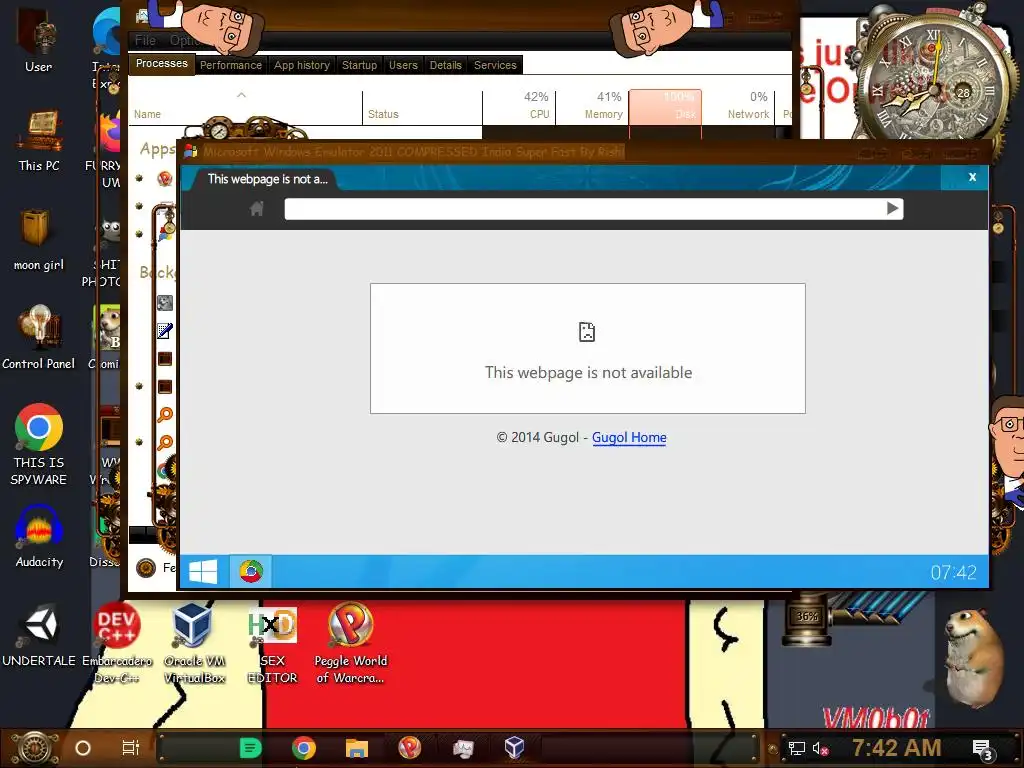Switch to the Processes tab
The image size is (1024, 768).
click(162, 63)
